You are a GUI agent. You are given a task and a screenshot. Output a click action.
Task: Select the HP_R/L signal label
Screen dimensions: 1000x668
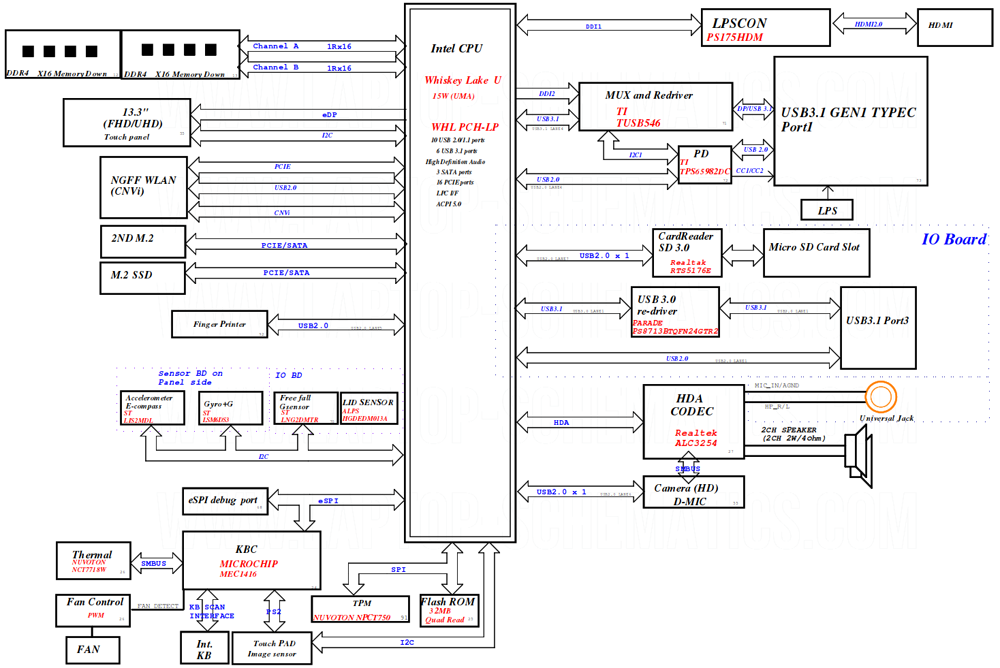point(777,406)
